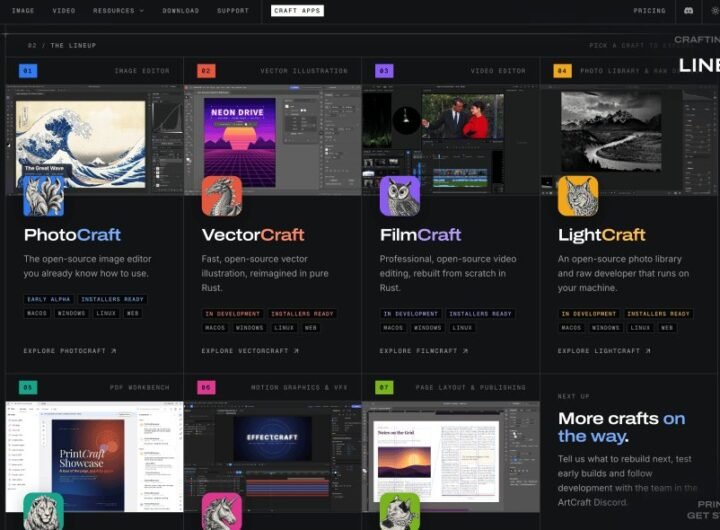Click the Image Editor category label
The image size is (720, 530).
[142, 71]
